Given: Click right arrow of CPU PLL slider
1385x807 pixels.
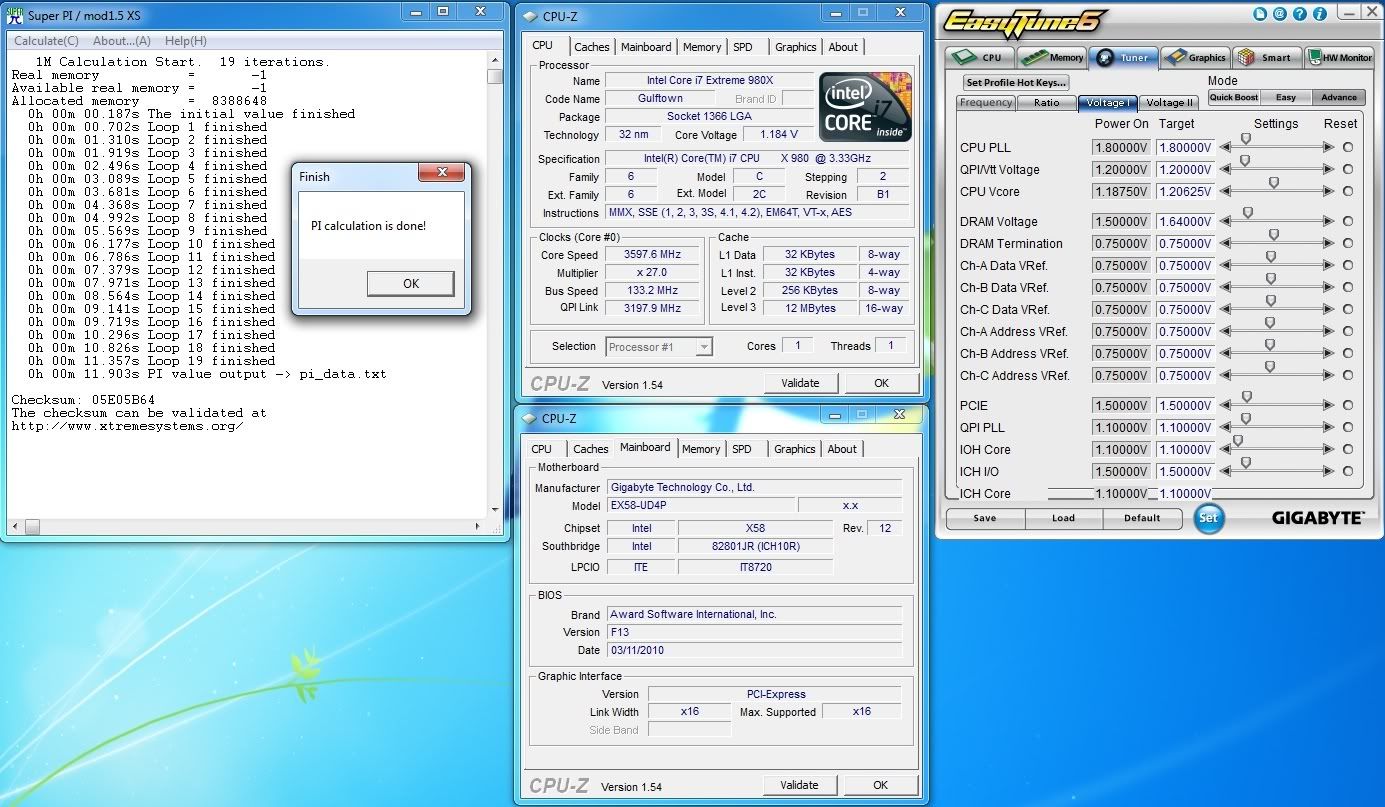Looking at the screenshot, I should [1328, 147].
